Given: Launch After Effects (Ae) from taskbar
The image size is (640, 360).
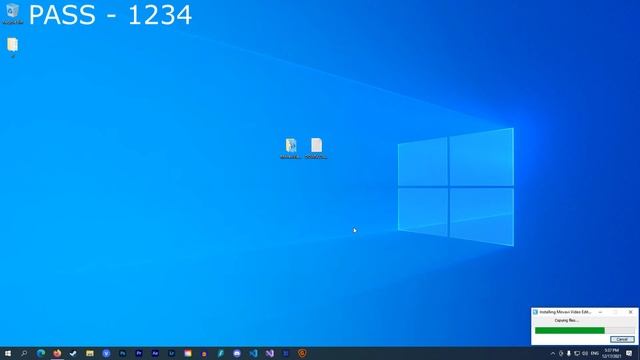Looking at the screenshot, I should (x=155, y=353).
